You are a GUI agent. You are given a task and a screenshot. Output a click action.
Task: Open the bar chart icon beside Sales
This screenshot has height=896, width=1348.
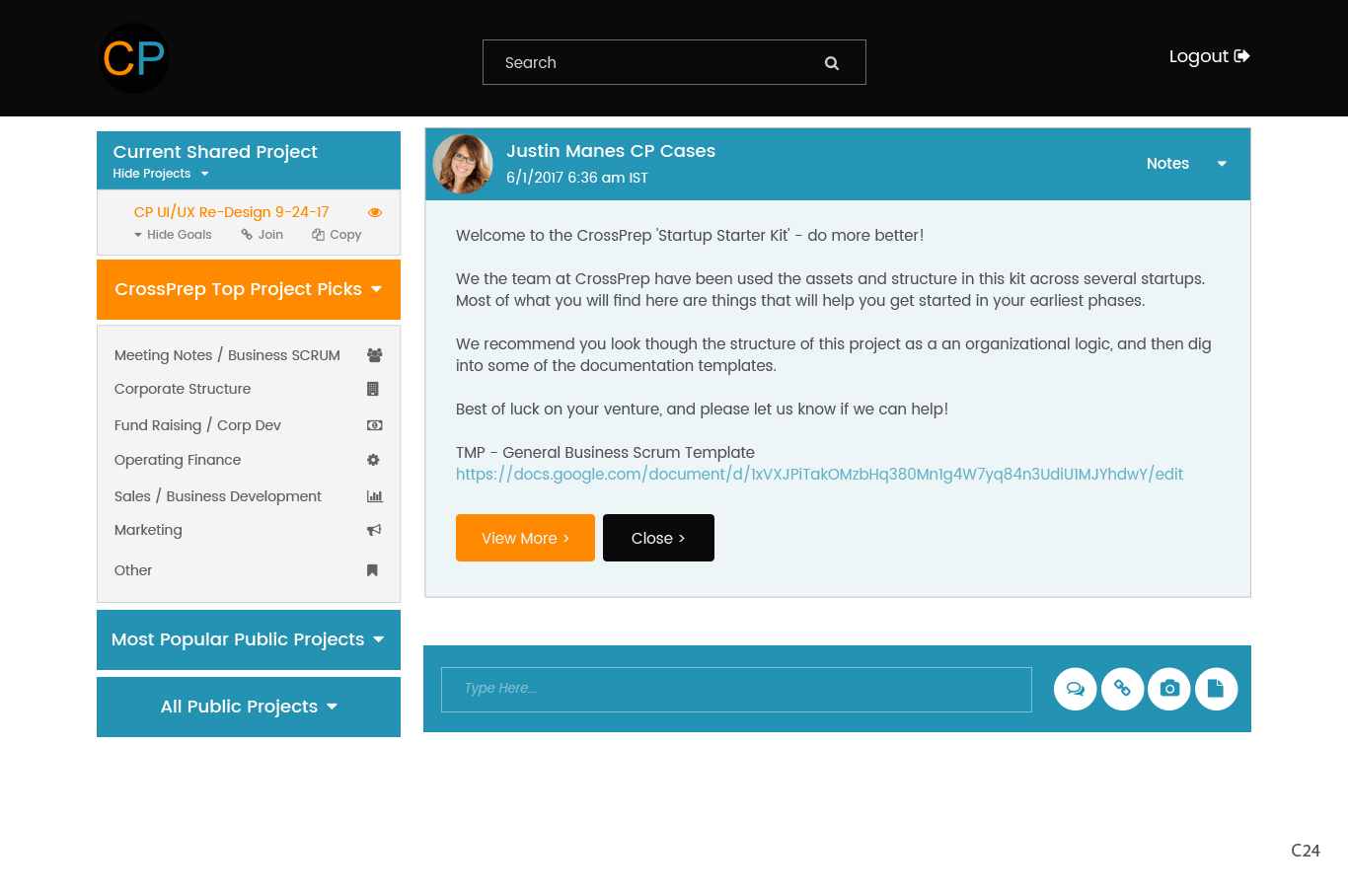click(x=375, y=496)
